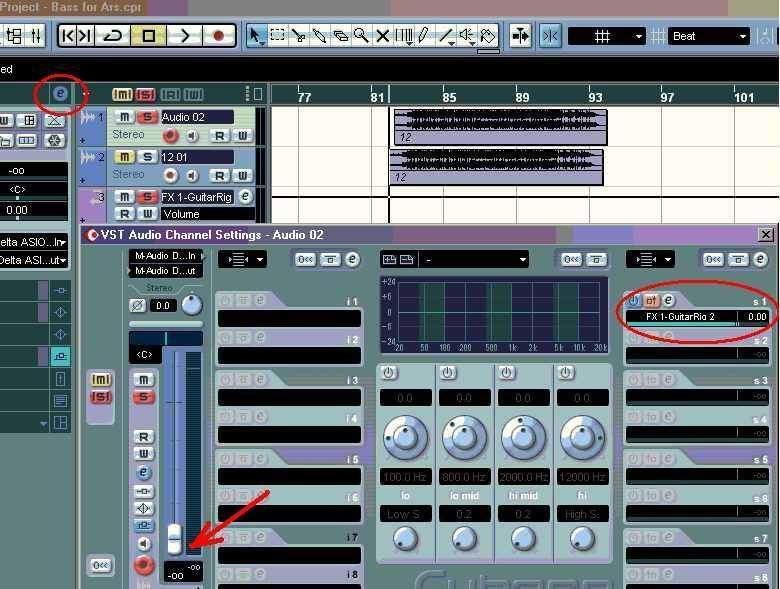Close the VST Audio Channel Settings window
The height and width of the screenshot is (589, 780).
pyautogui.click(x=766, y=234)
